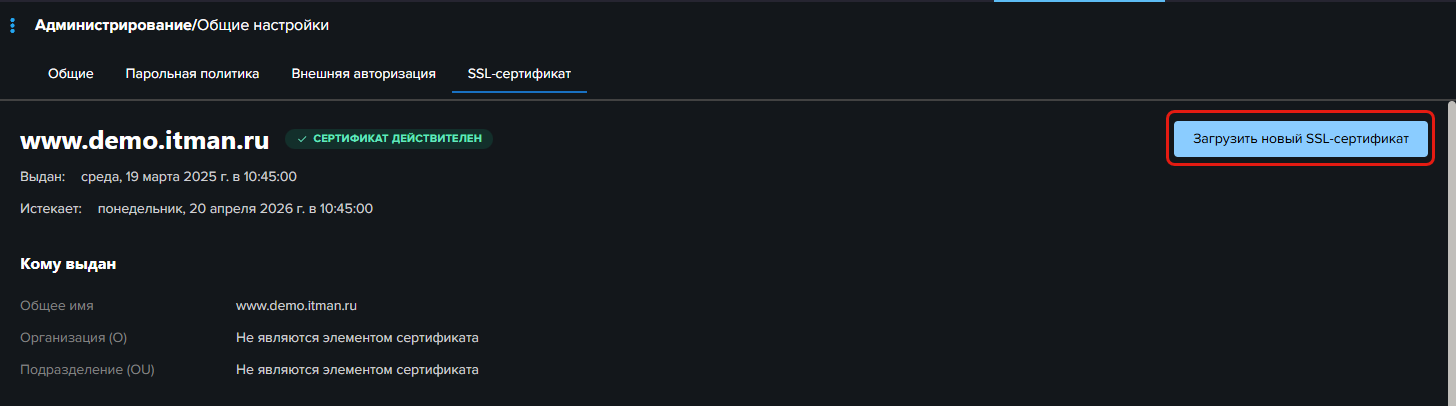Open the Парольная политика tab

(x=192, y=74)
